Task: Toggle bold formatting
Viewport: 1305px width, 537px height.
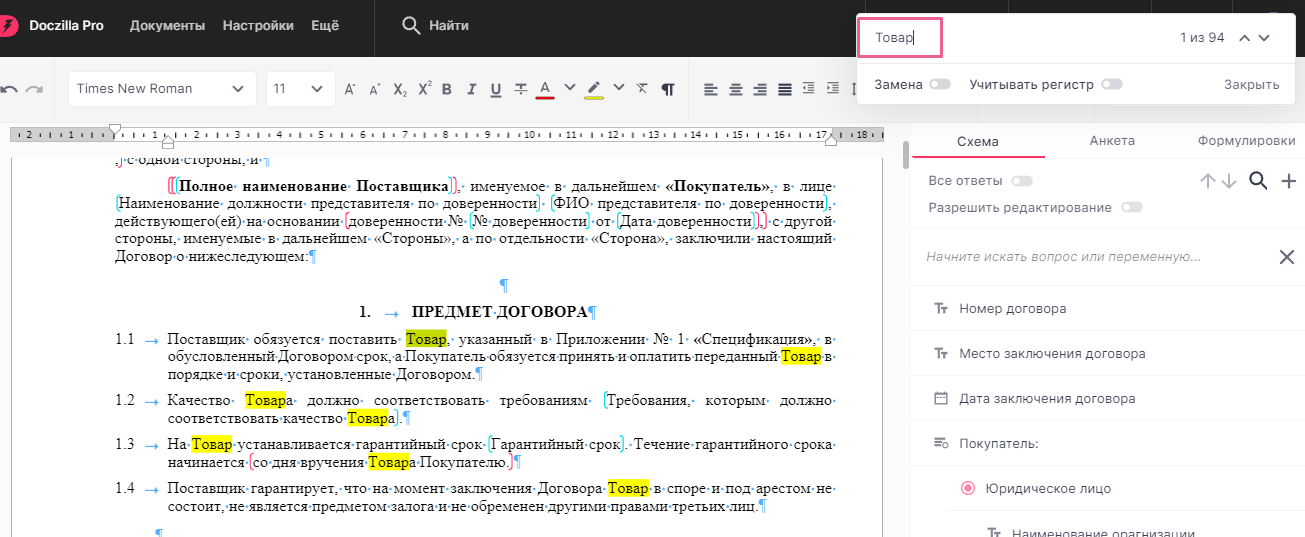Action: coord(447,89)
